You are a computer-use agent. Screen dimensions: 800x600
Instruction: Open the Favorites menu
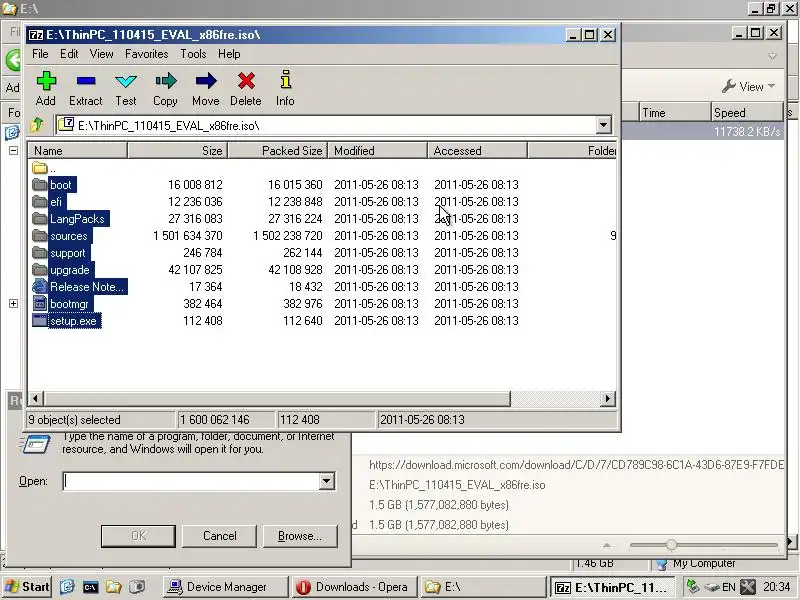(146, 54)
